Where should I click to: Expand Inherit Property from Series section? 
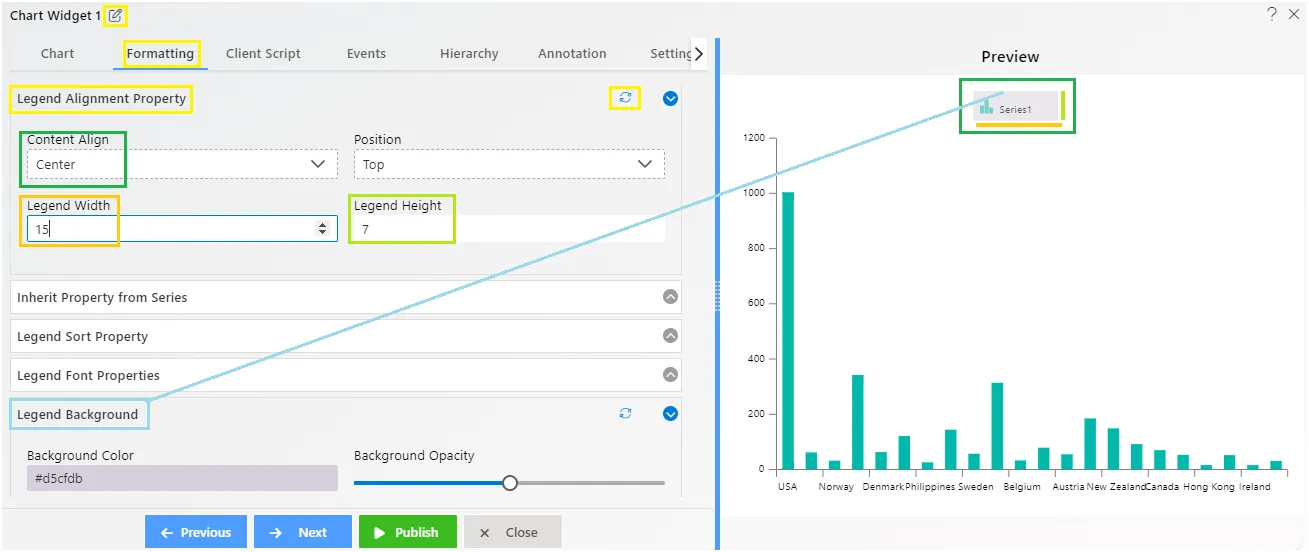671,297
